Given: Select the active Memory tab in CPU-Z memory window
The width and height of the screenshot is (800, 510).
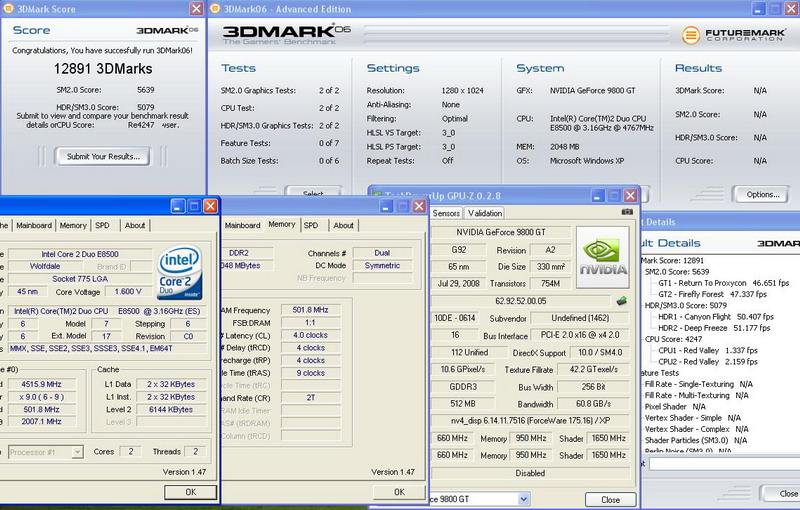Looking at the screenshot, I should point(282,224).
